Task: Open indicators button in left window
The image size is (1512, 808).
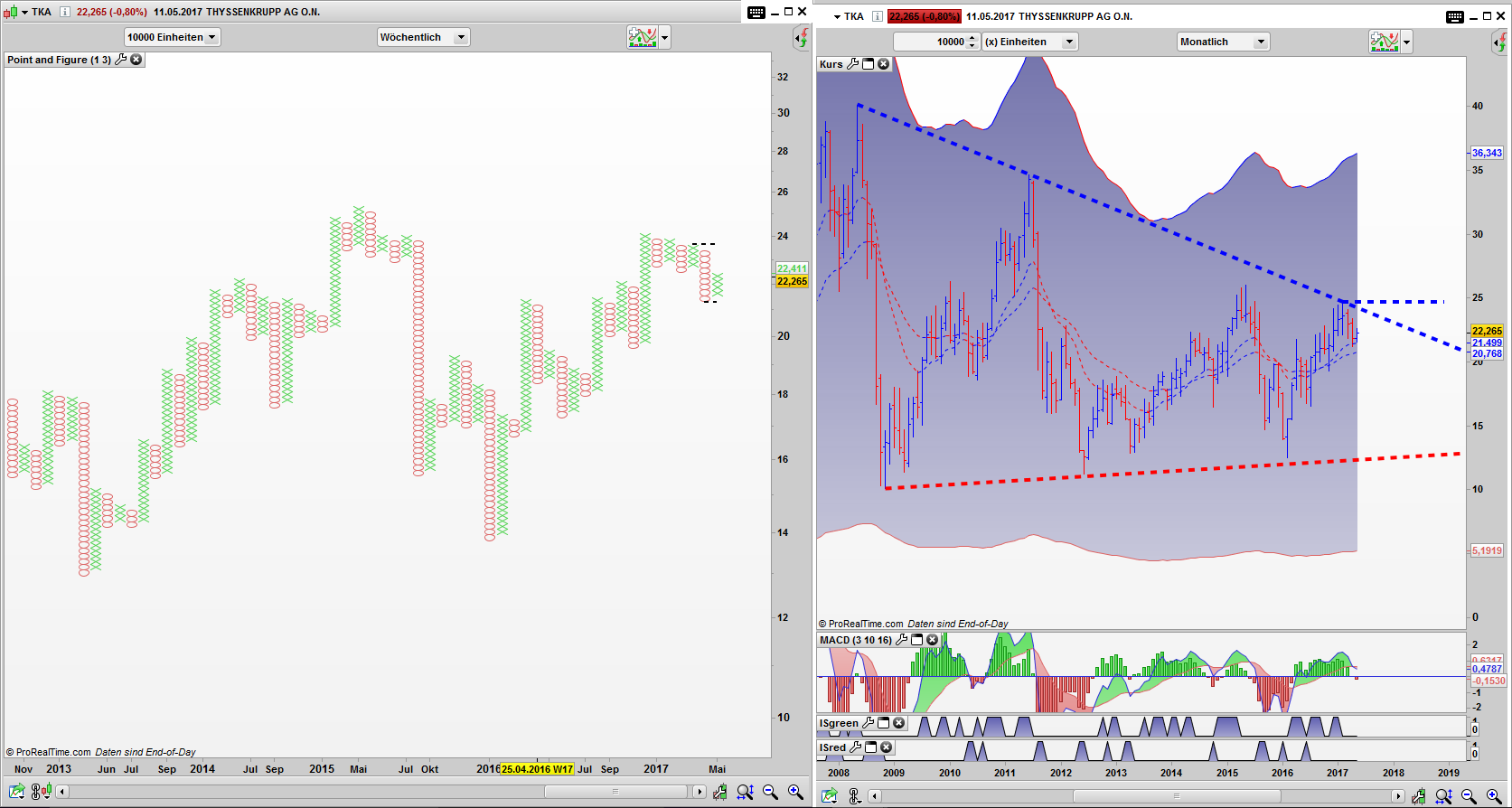Action: point(643,37)
